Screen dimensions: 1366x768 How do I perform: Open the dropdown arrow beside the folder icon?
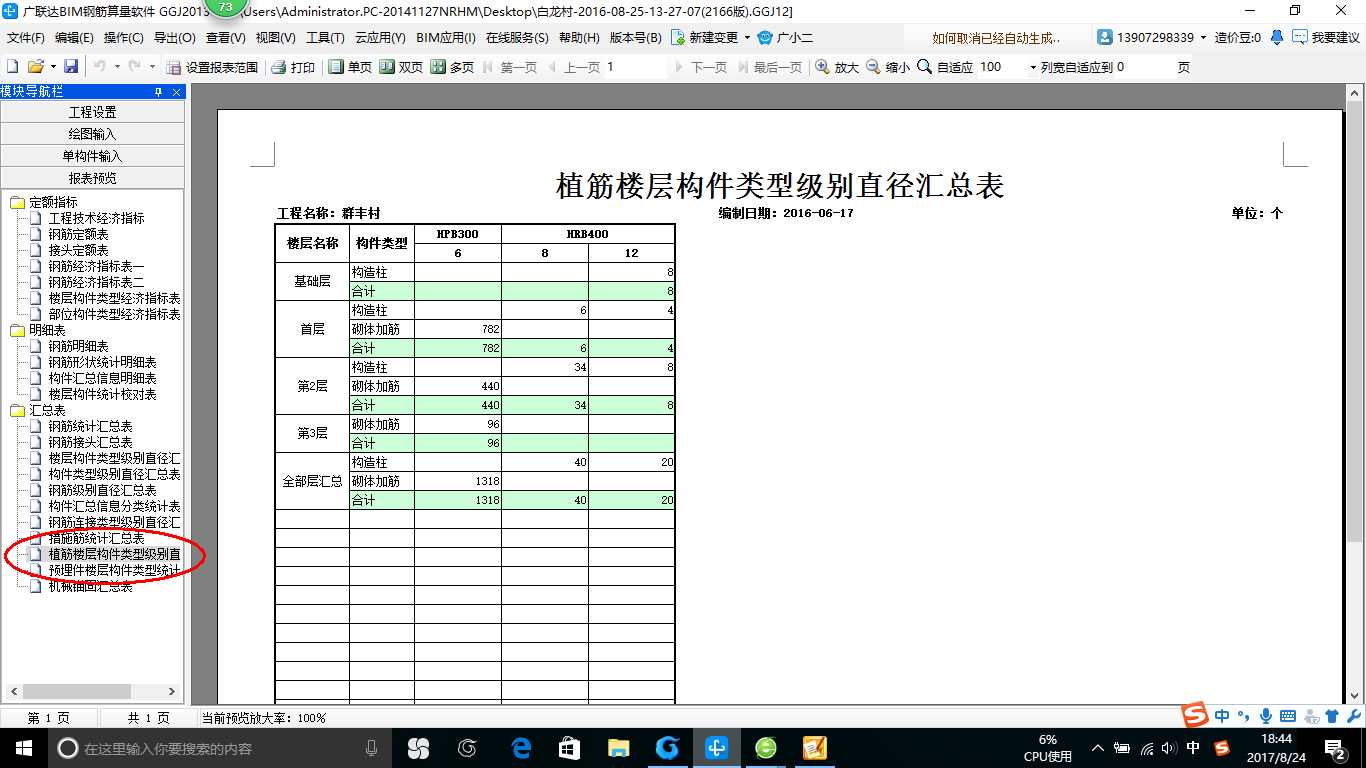point(52,67)
